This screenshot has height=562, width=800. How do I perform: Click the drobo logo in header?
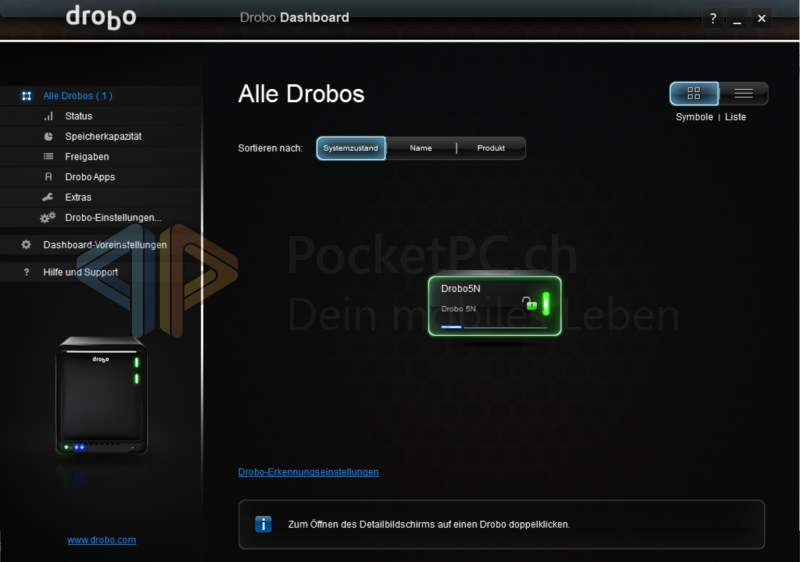click(101, 17)
